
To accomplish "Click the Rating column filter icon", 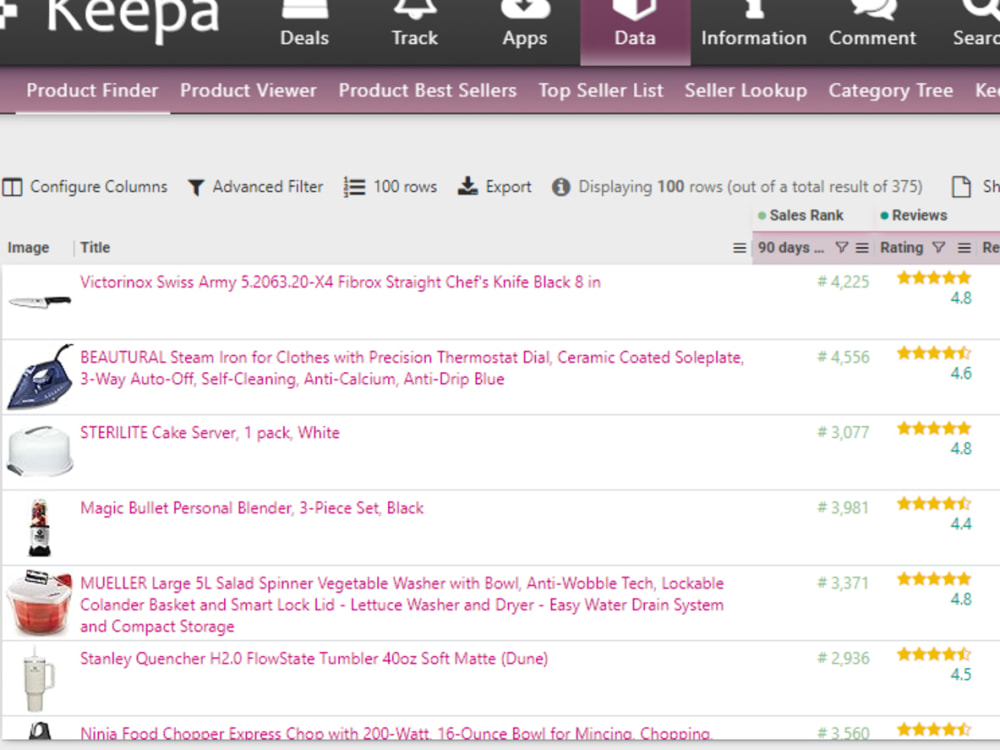I will pyautogui.click(x=938, y=247).
